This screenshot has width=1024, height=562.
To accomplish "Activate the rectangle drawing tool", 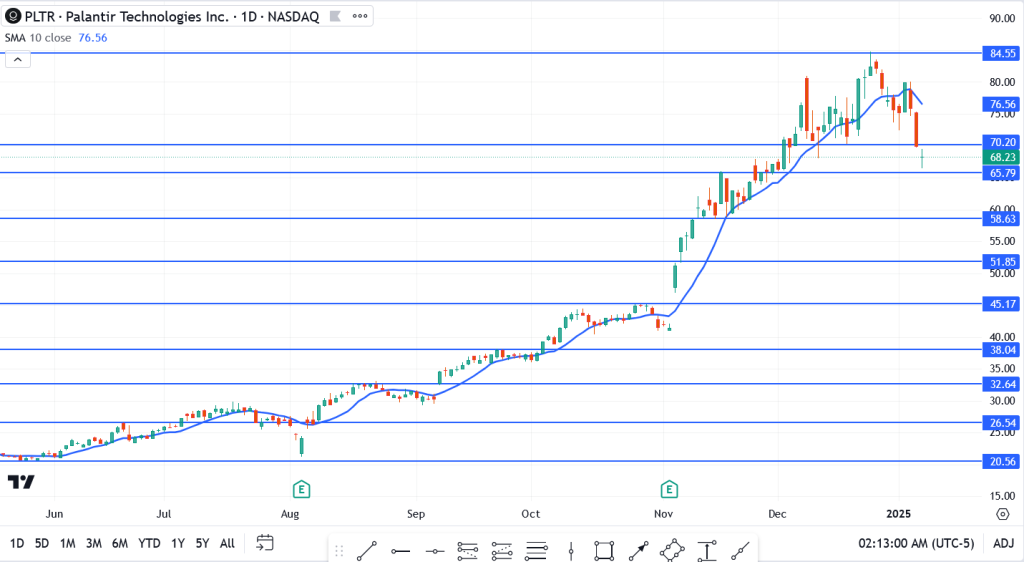I will 603,549.
